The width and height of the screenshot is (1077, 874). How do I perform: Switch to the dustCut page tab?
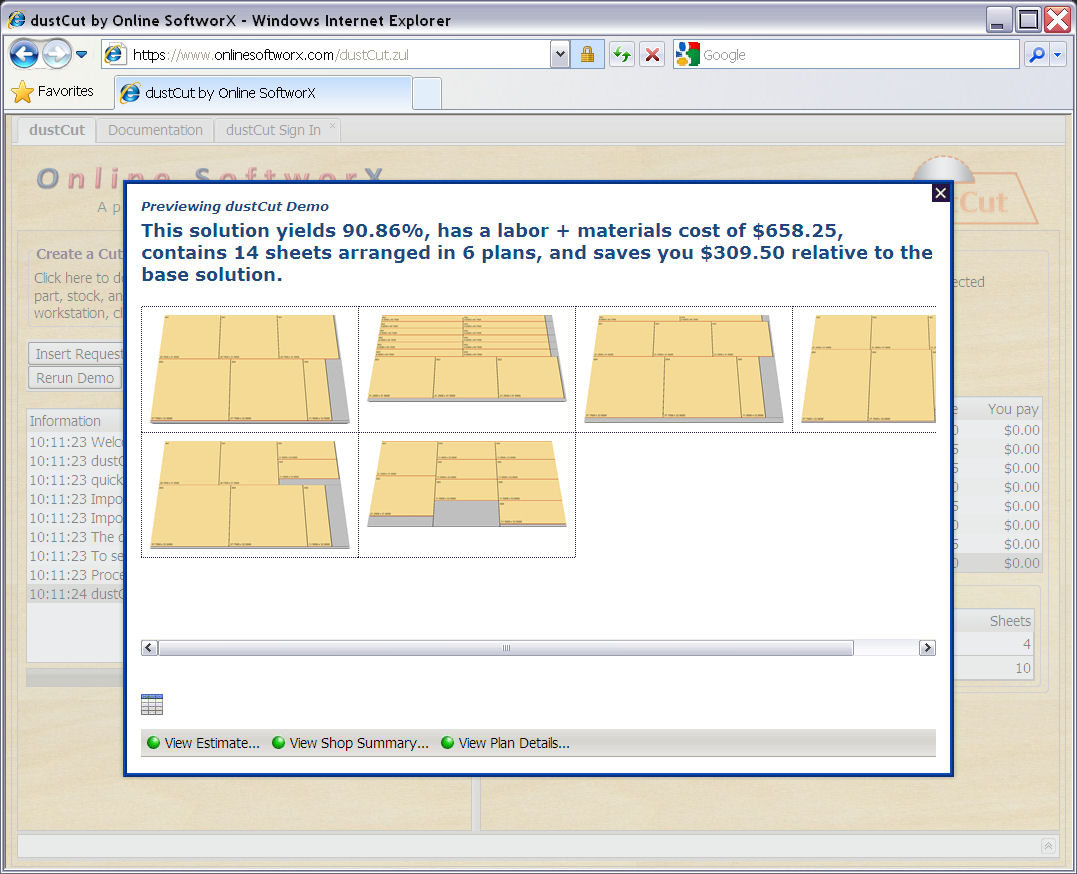pos(57,130)
